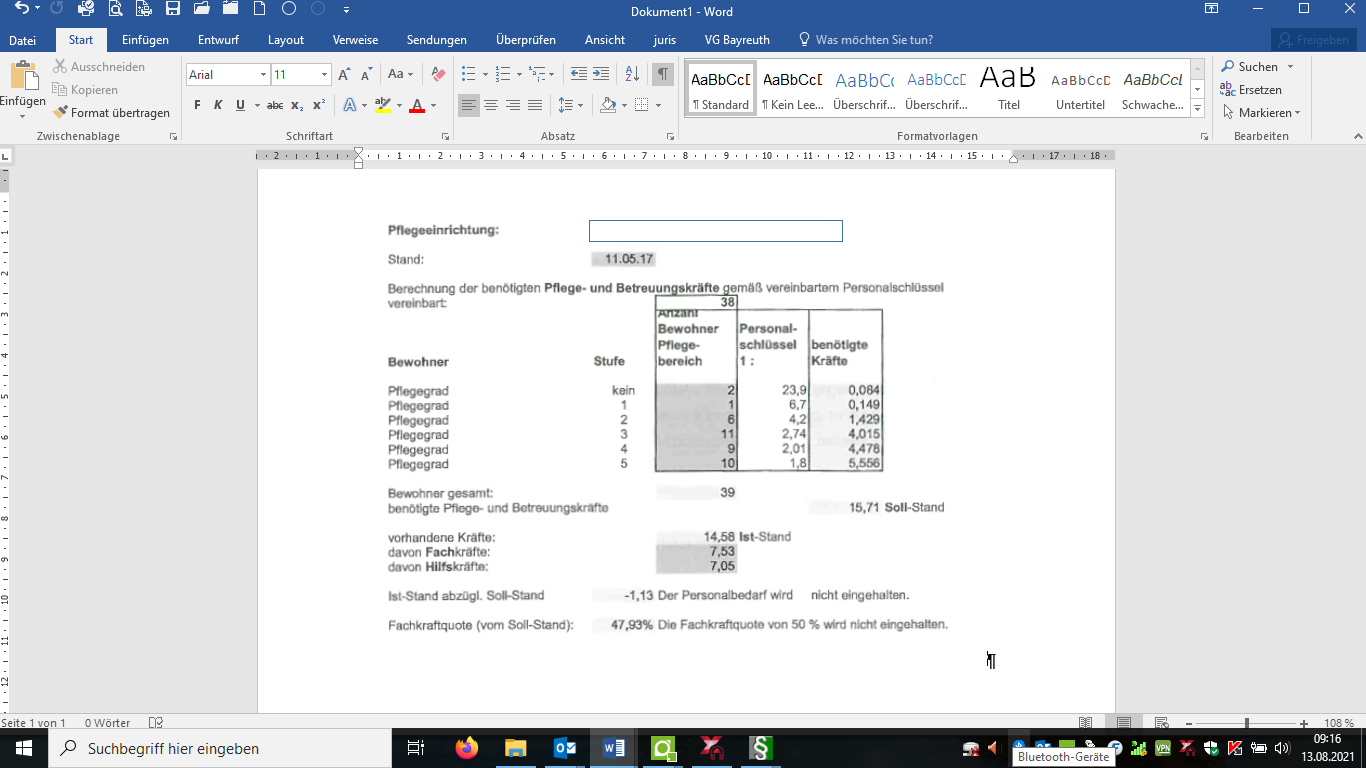This screenshot has height=768, width=1366.
Task: Click the 'Was möchten Sie tun?' search field
Action: (866, 40)
